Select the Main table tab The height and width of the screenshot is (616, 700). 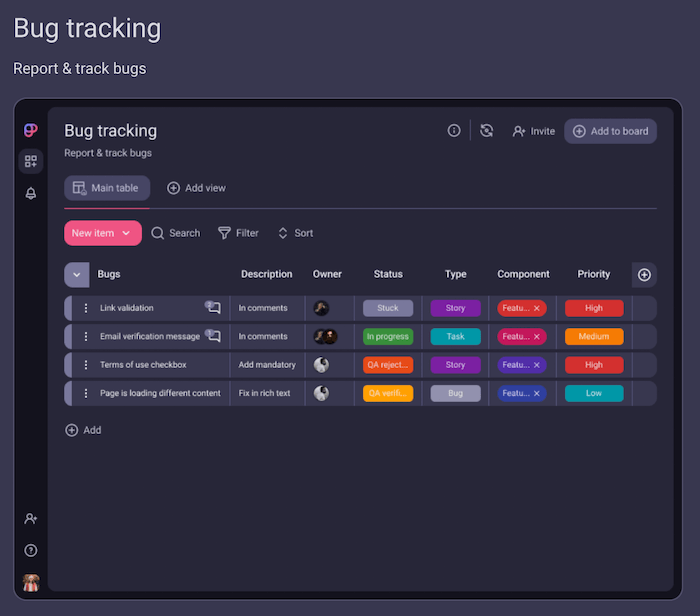(106, 188)
